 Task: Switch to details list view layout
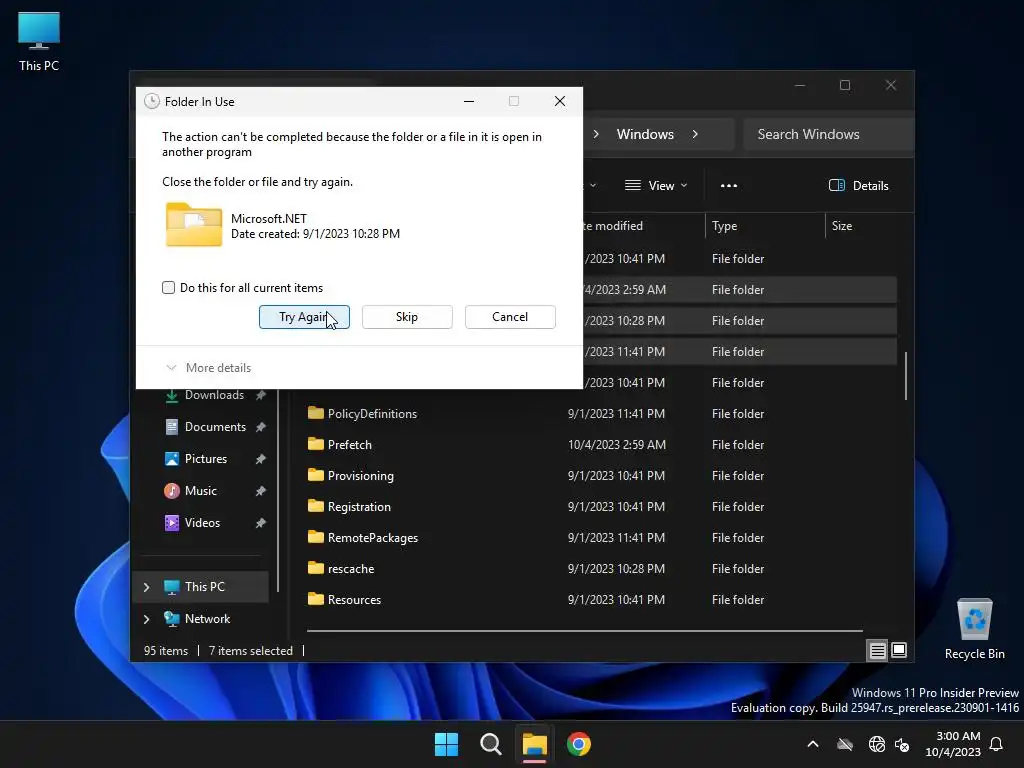(877, 650)
